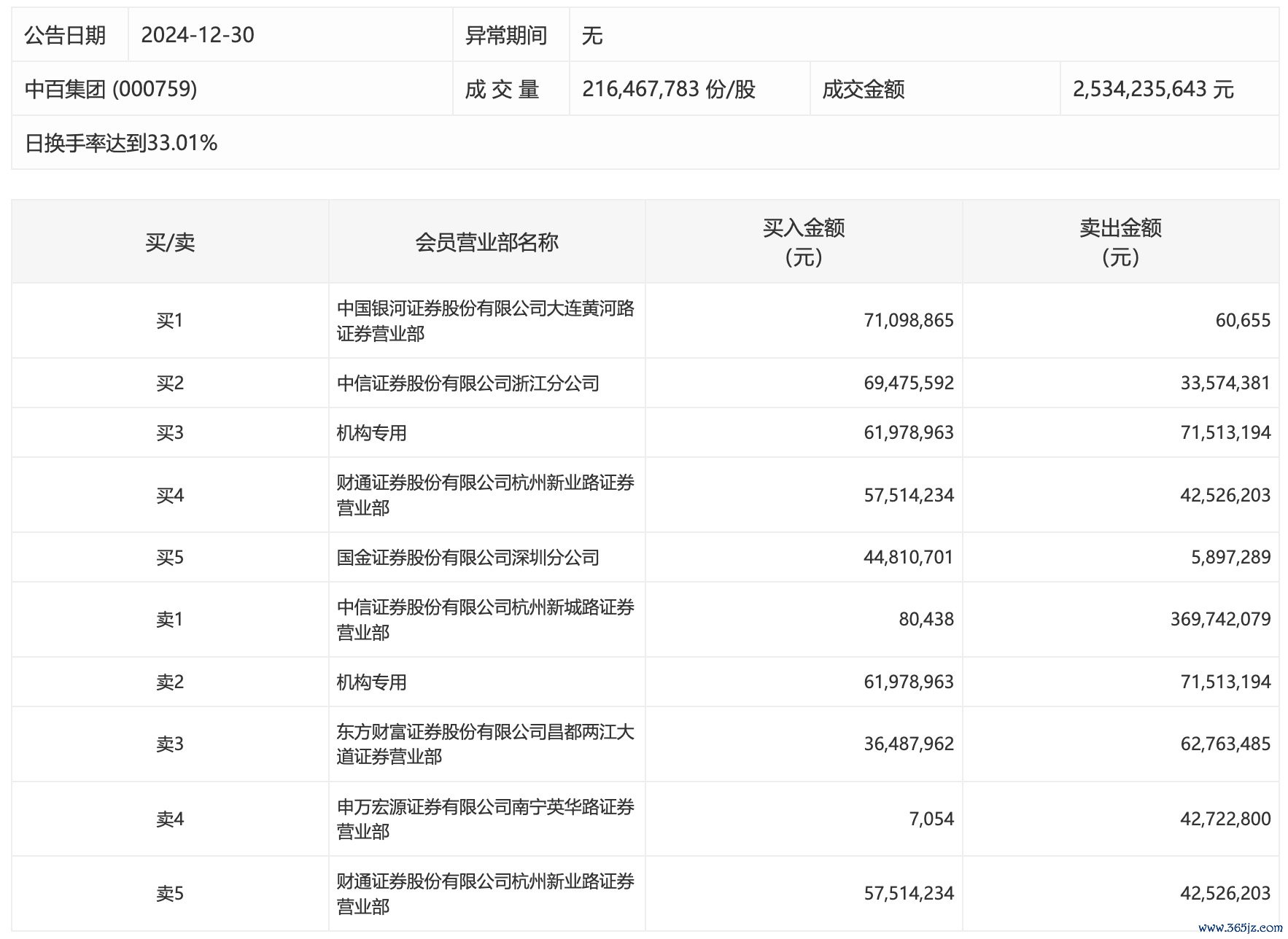Select buy amount 7,054
The height and width of the screenshot is (939, 1288).
click(x=931, y=819)
